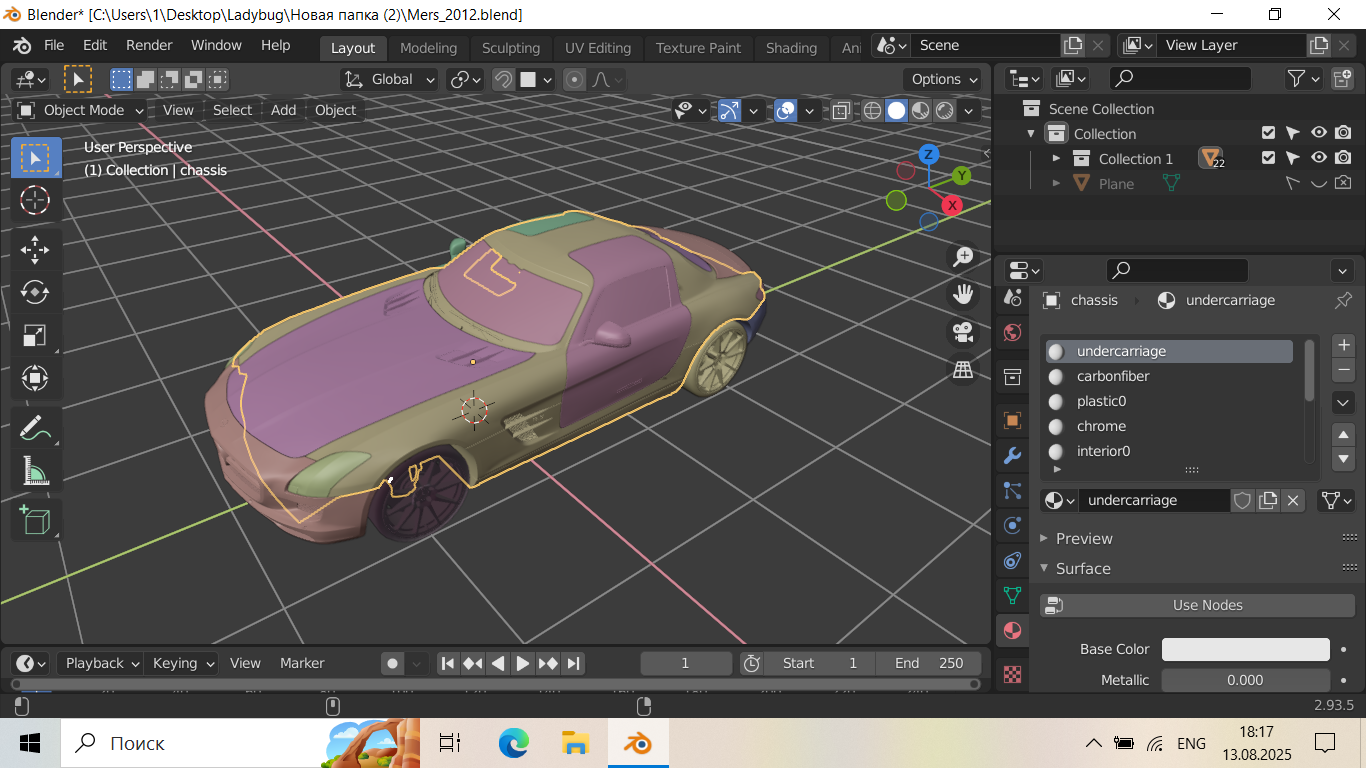Select the Move tool in the toolbar
The width and height of the screenshot is (1366, 768).
[x=35, y=249]
